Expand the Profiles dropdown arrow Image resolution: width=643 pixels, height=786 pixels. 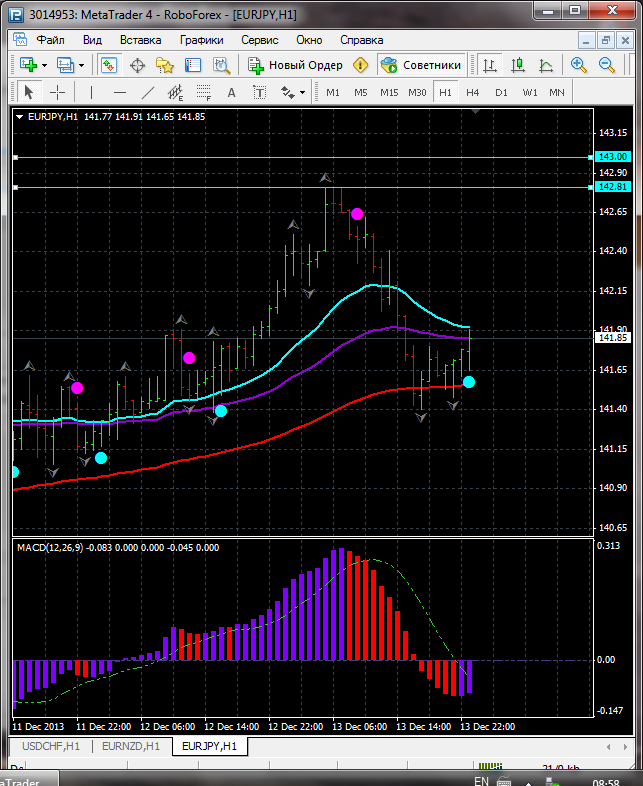click(x=82, y=66)
